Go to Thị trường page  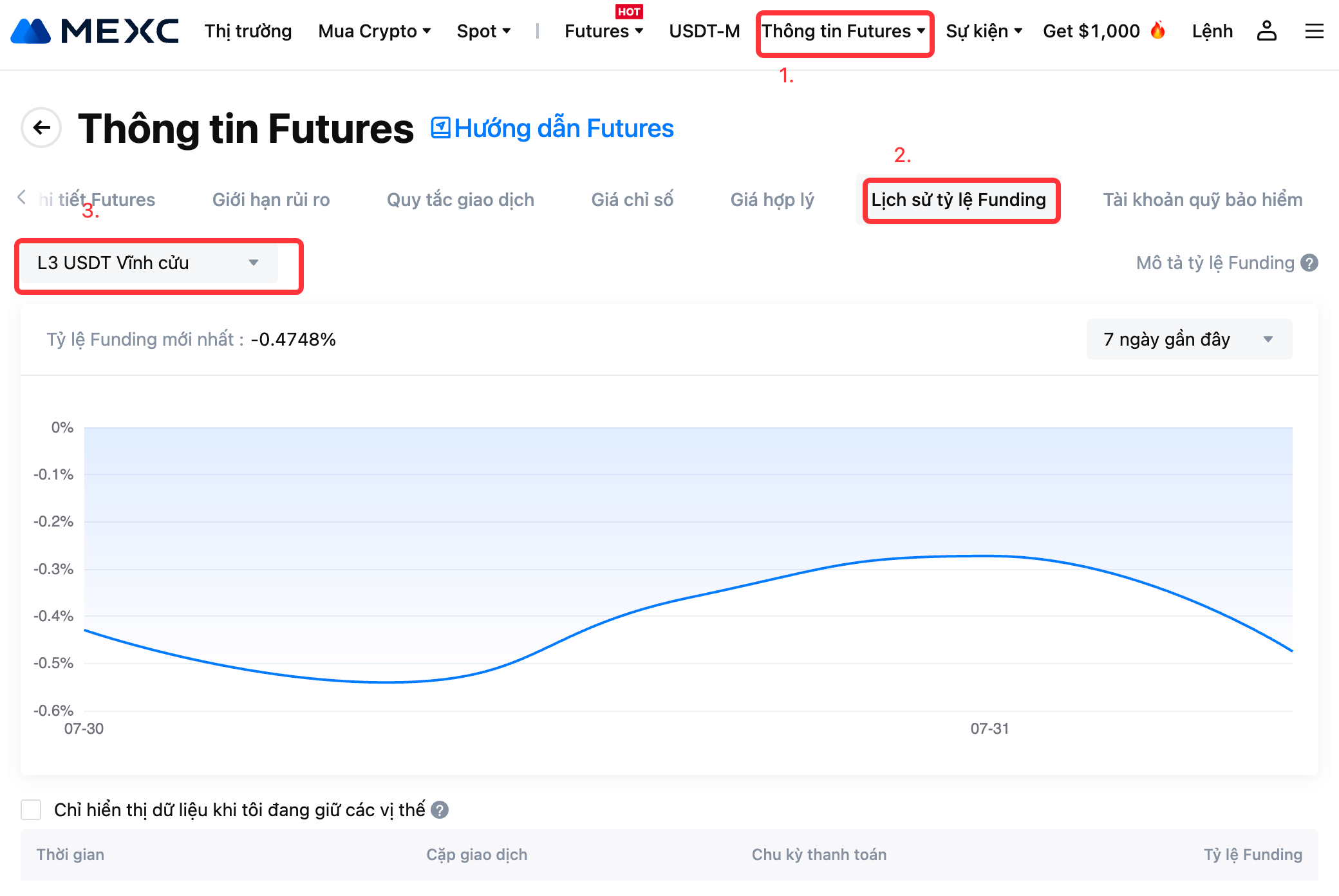tap(248, 31)
